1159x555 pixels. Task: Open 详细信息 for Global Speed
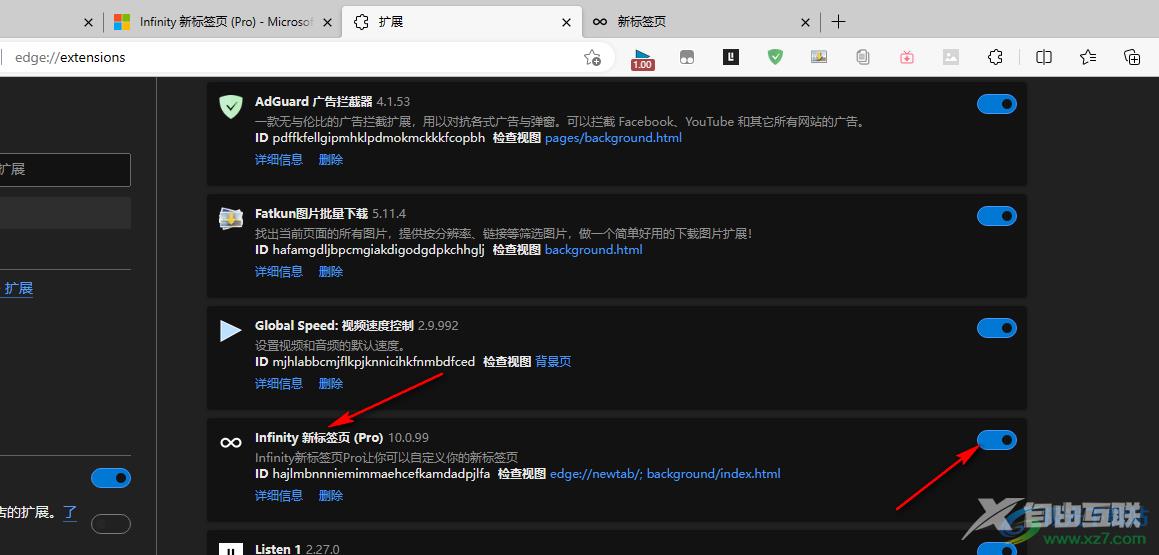pyautogui.click(x=279, y=384)
